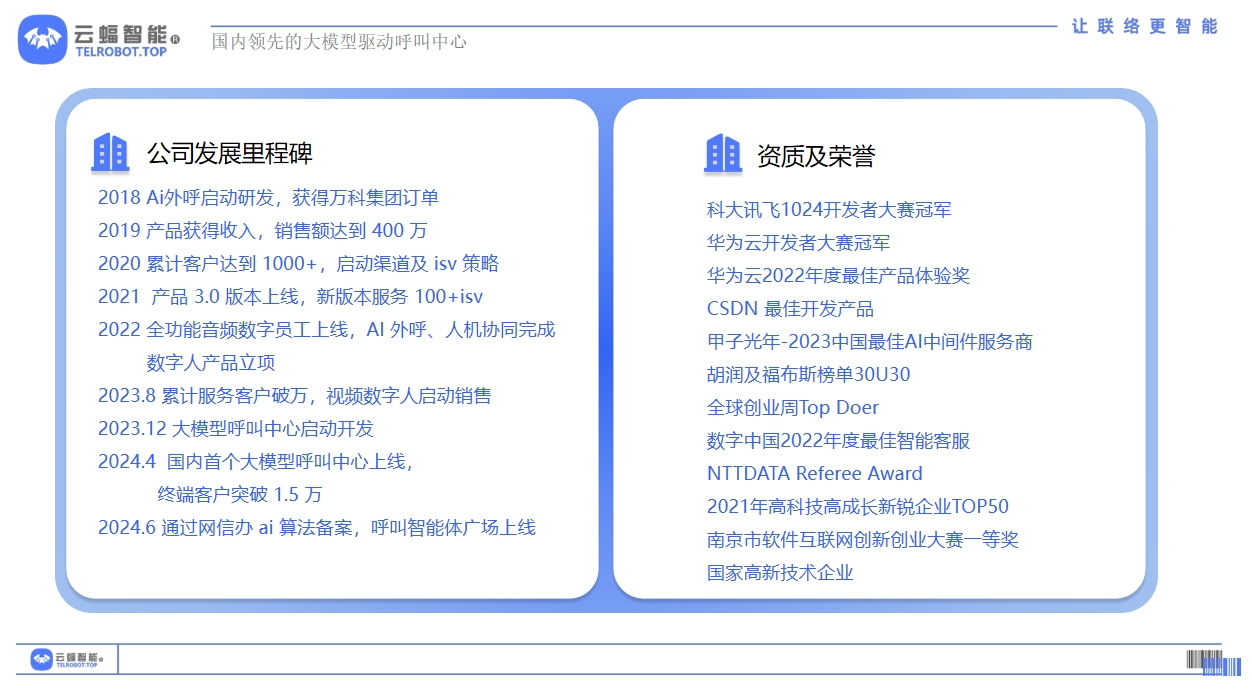The image size is (1252, 690).
Task: Click the building icon beside 公司发展里程碑
Action: [110, 152]
